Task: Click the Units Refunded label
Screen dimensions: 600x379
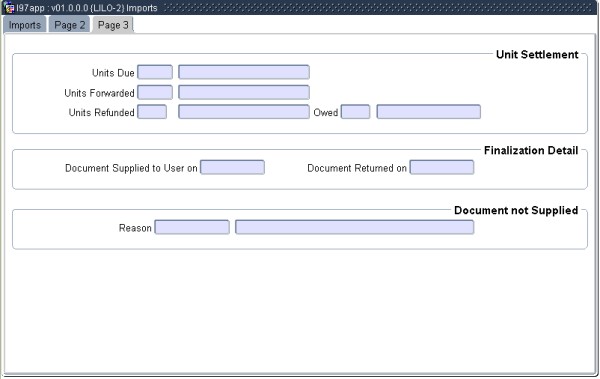Action: (x=101, y=113)
